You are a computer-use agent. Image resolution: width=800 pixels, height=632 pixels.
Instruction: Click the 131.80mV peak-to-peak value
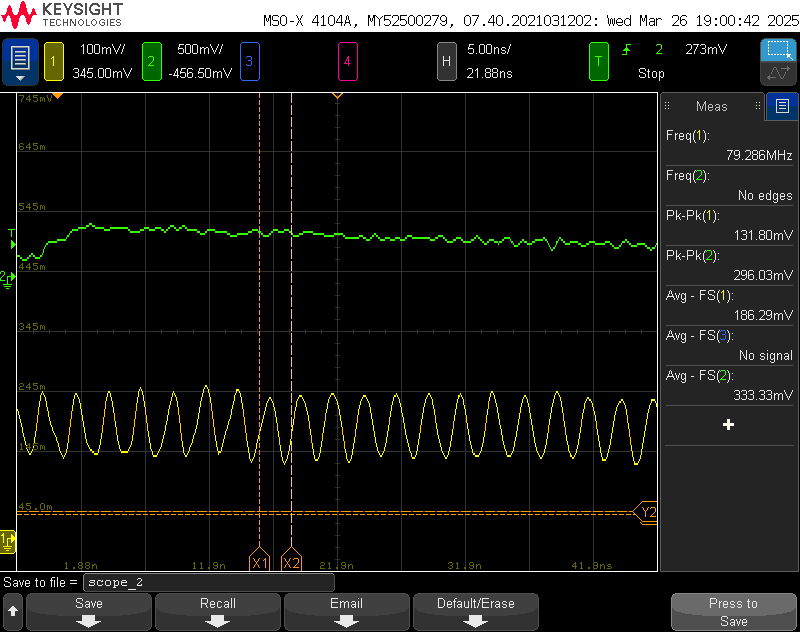coord(763,235)
